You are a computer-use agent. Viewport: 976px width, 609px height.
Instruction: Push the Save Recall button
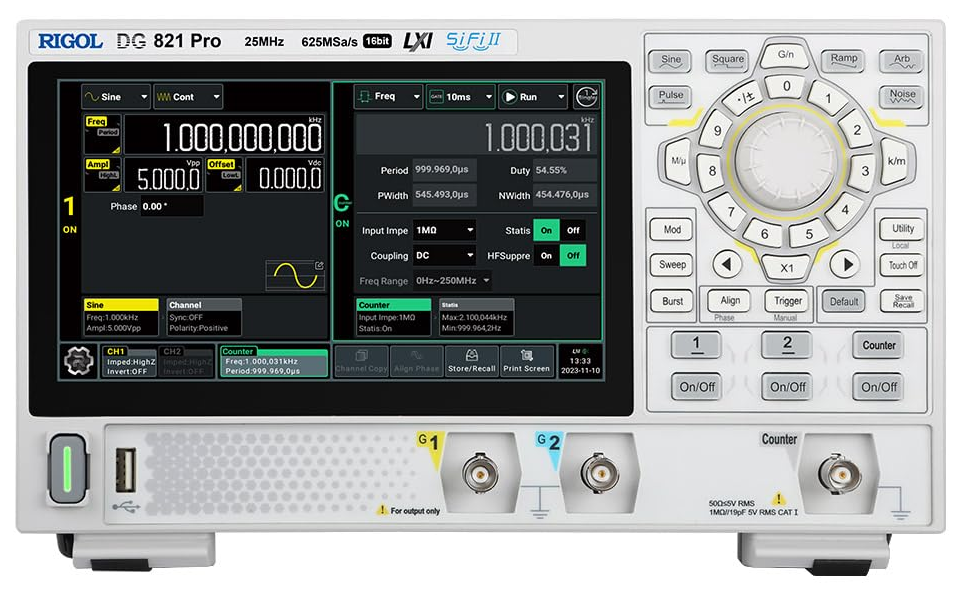903,301
